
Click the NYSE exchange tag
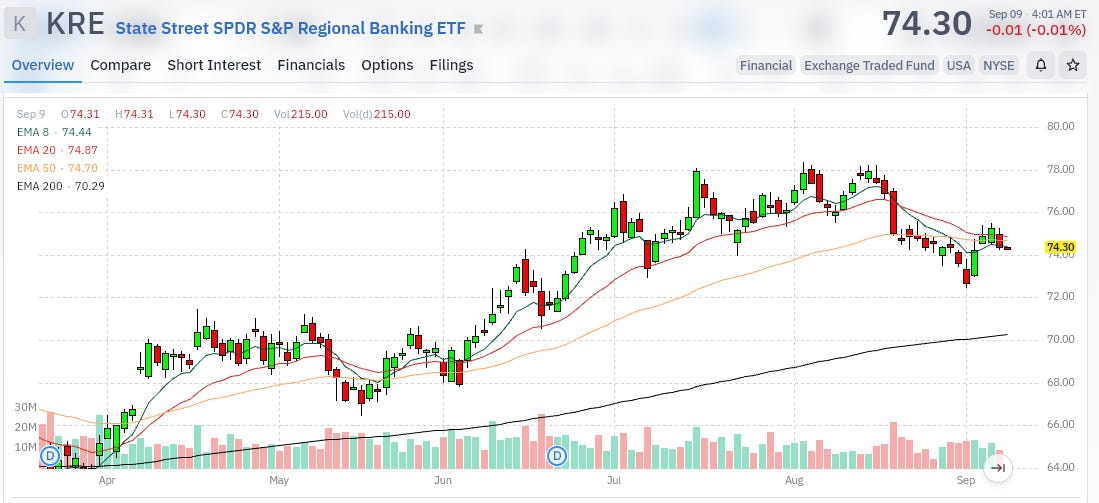998,65
